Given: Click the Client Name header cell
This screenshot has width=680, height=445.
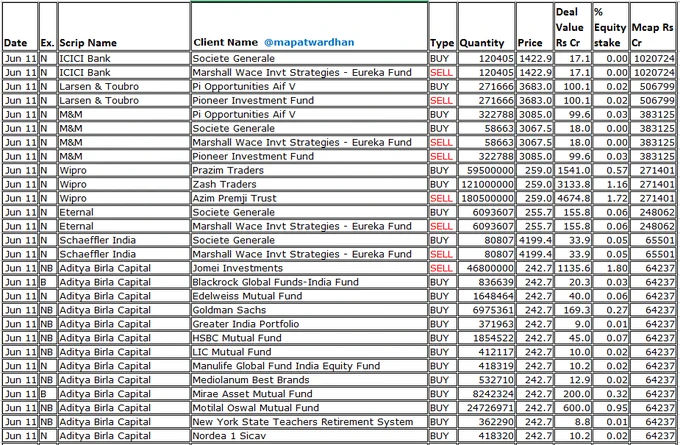Looking at the screenshot, I should 309,27.
